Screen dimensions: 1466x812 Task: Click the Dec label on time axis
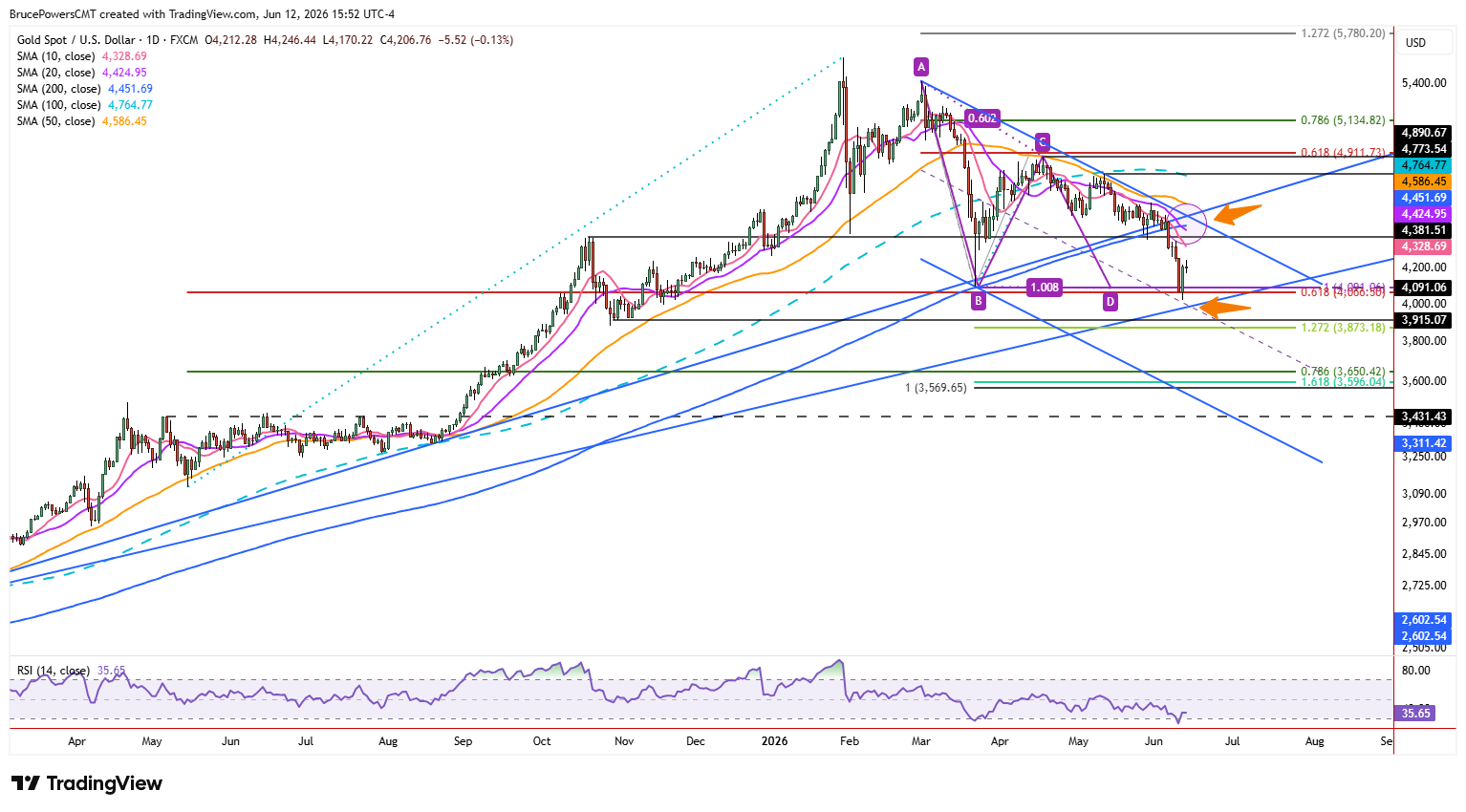[696, 741]
